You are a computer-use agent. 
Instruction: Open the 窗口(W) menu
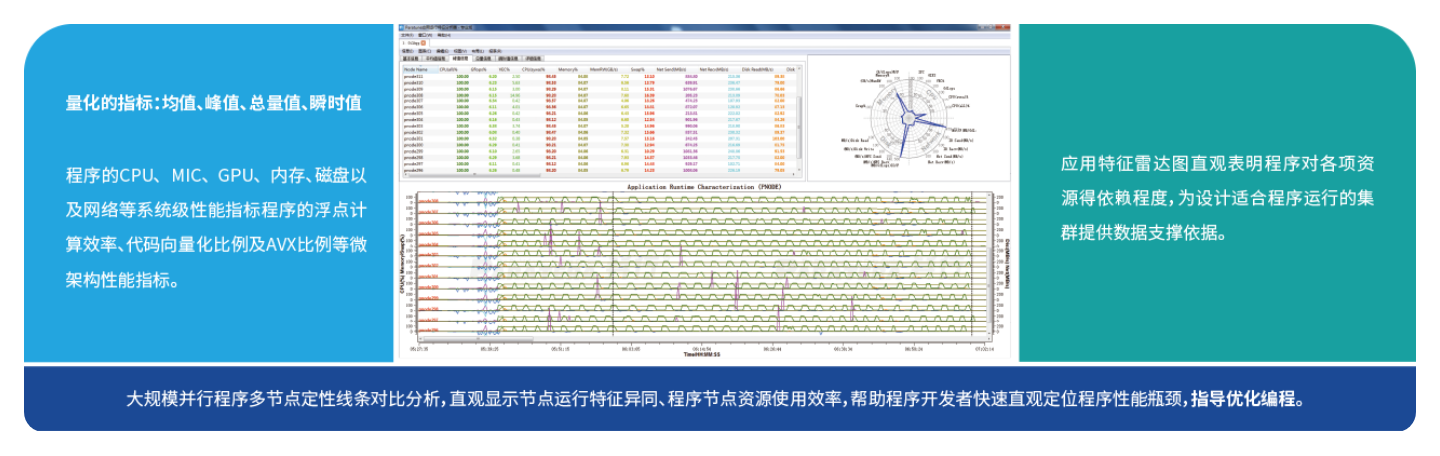425,34
